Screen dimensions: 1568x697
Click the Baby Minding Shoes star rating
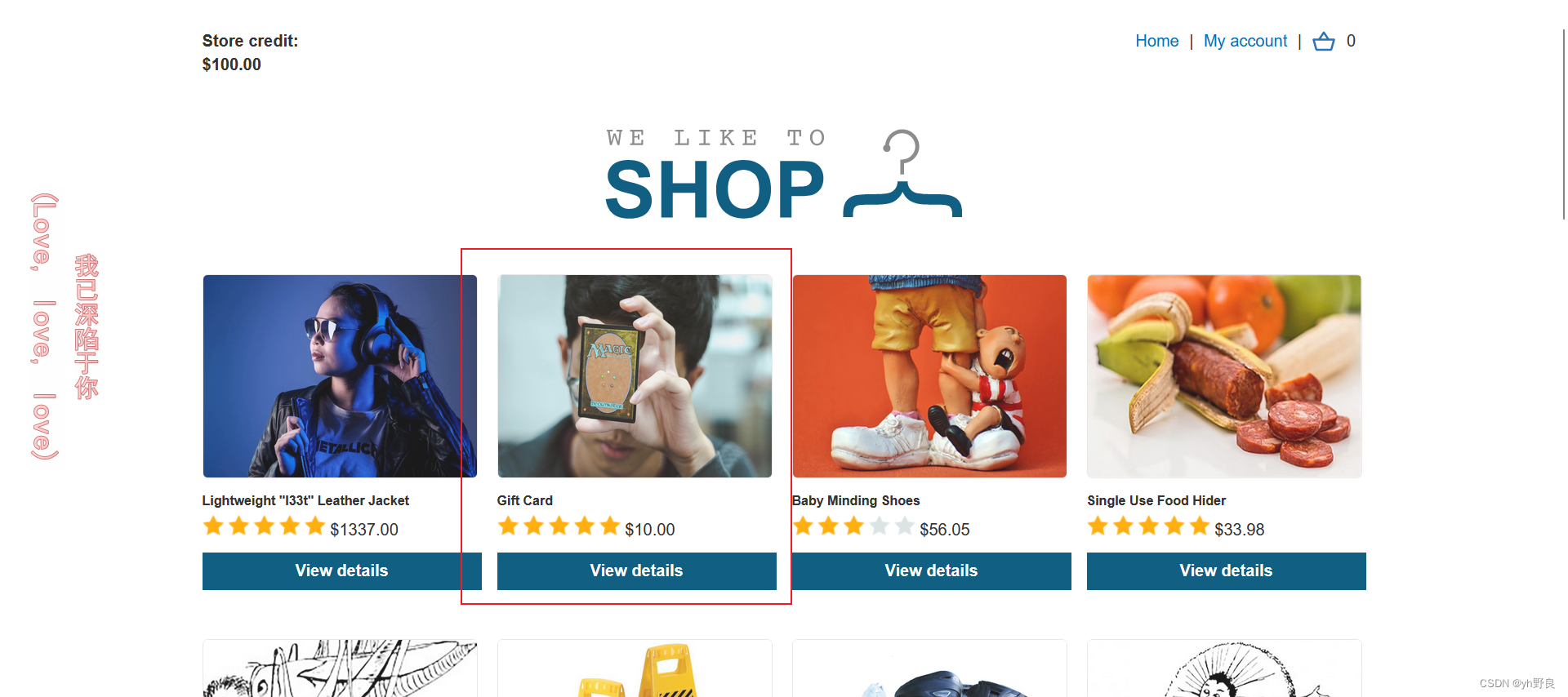(x=853, y=526)
